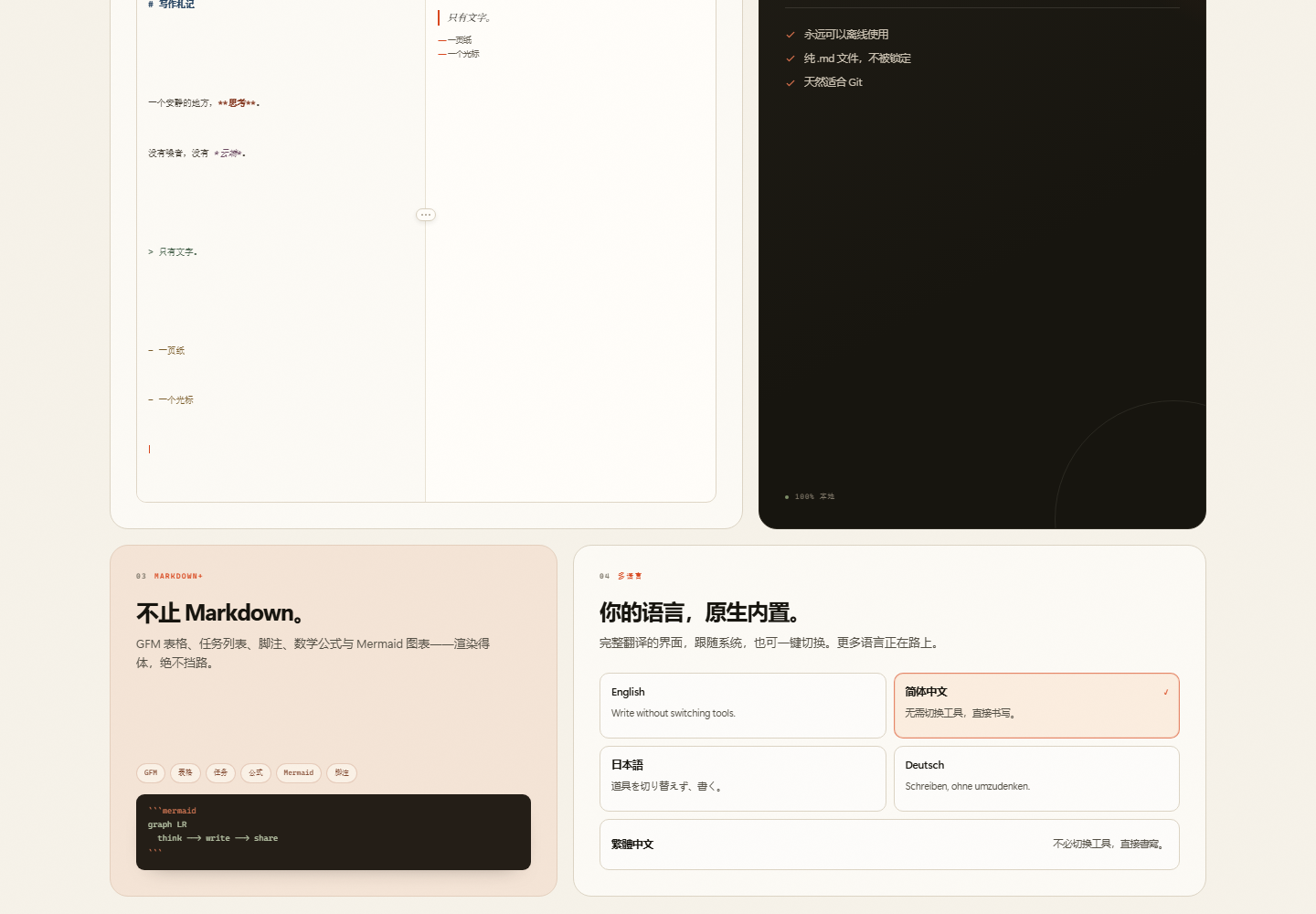1316x914 pixels.
Task: Click the '# 写作札记' heading in editor
Action: tap(172, 5)
